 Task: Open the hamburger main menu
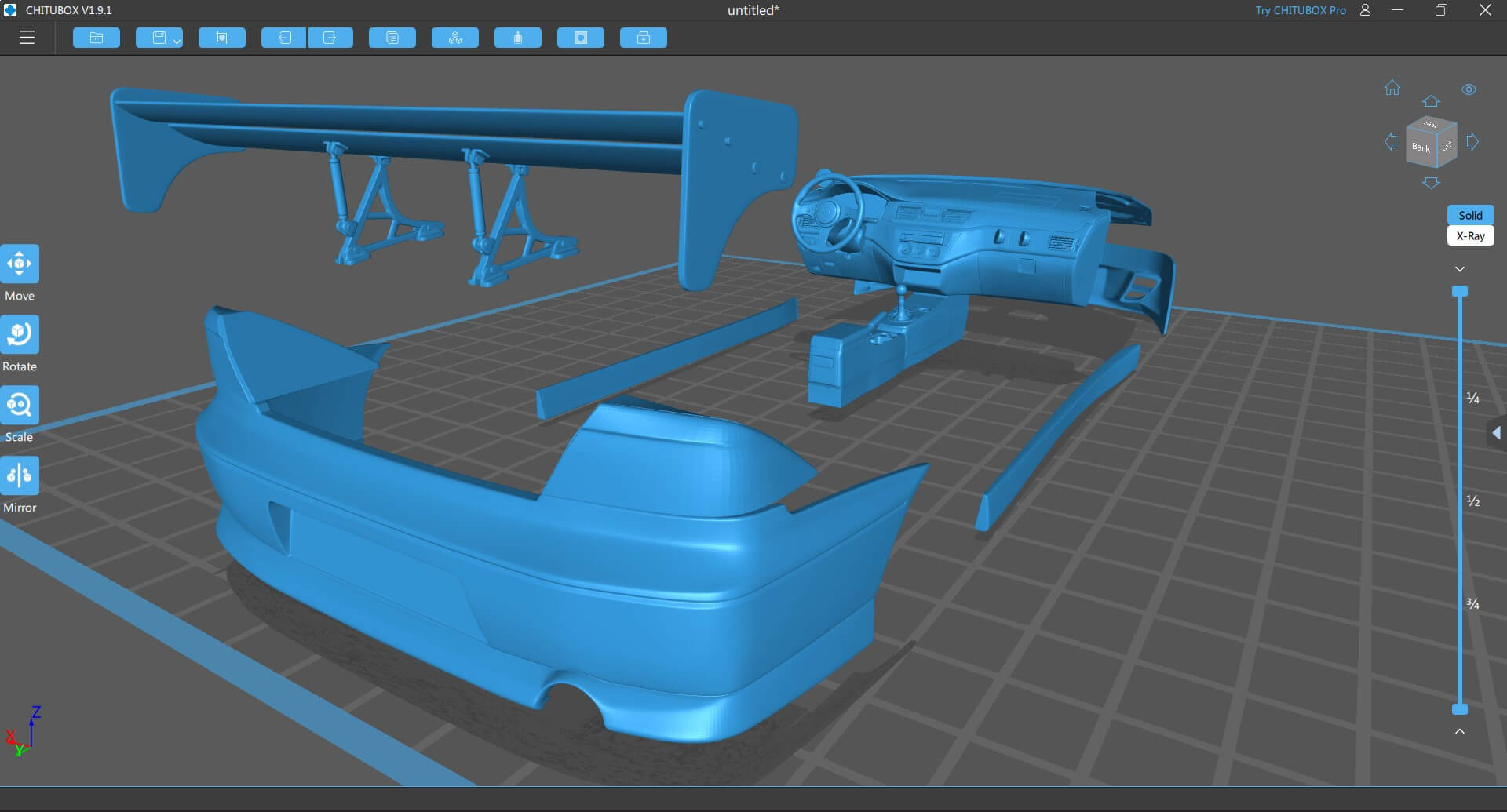click(27, 38)
